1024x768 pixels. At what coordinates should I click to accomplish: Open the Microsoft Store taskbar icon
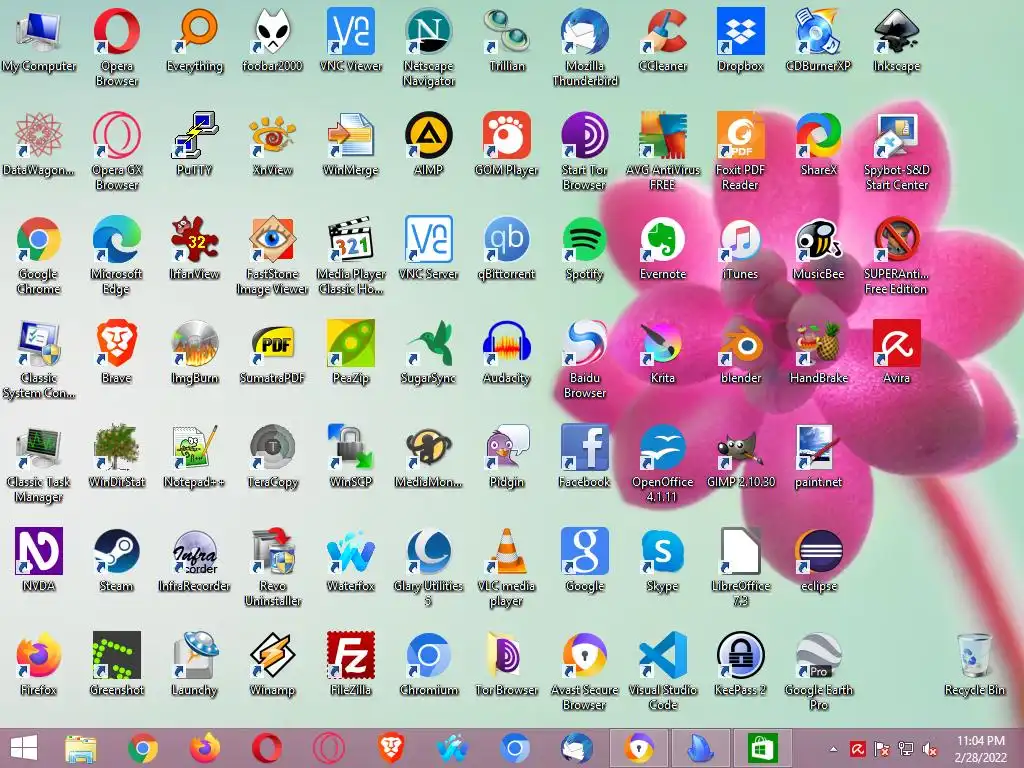pyautogui.click(x=763, y=748)
